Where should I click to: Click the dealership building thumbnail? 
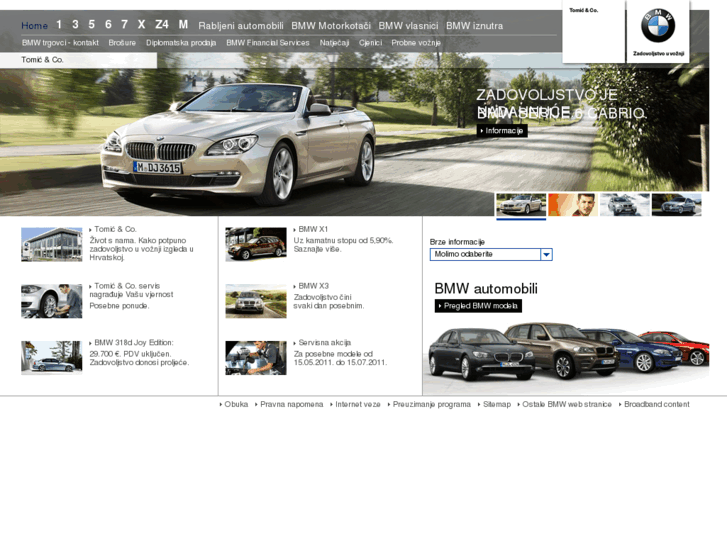(51, 244)
